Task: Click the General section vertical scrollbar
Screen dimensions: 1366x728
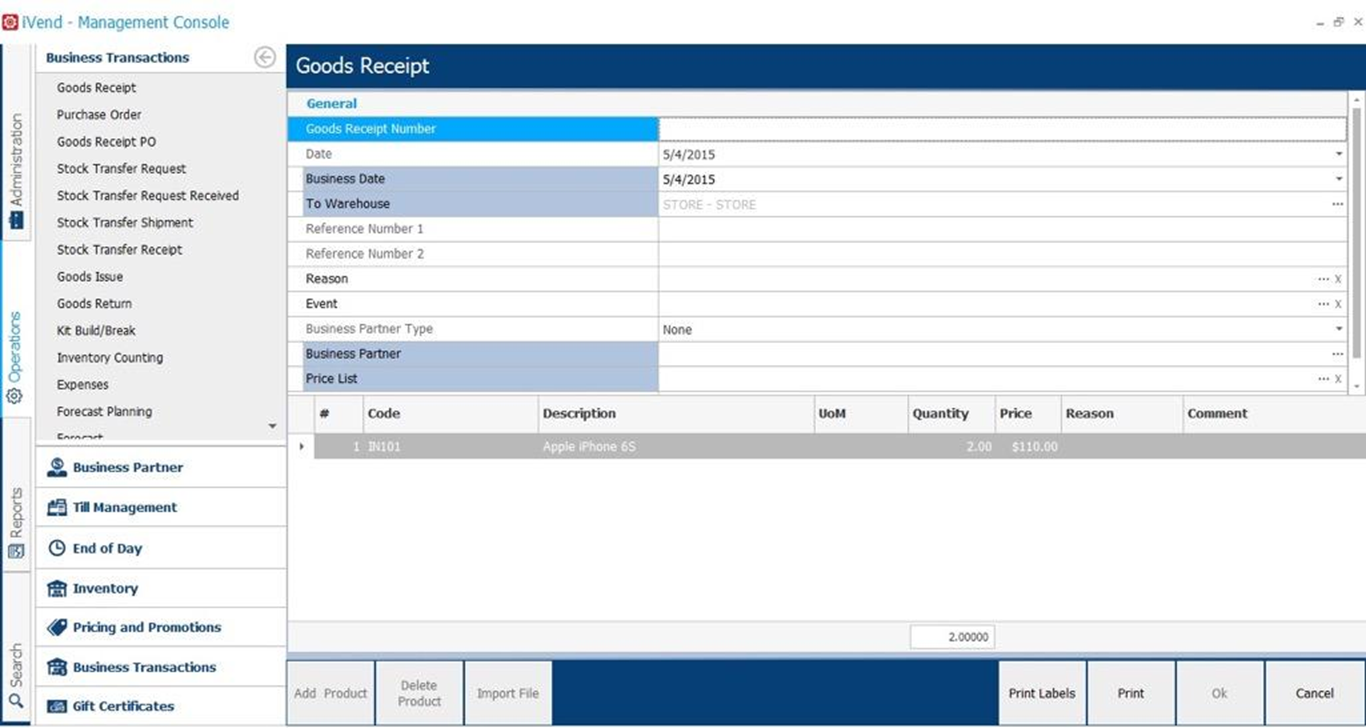Action: [x=1357, y=242]
